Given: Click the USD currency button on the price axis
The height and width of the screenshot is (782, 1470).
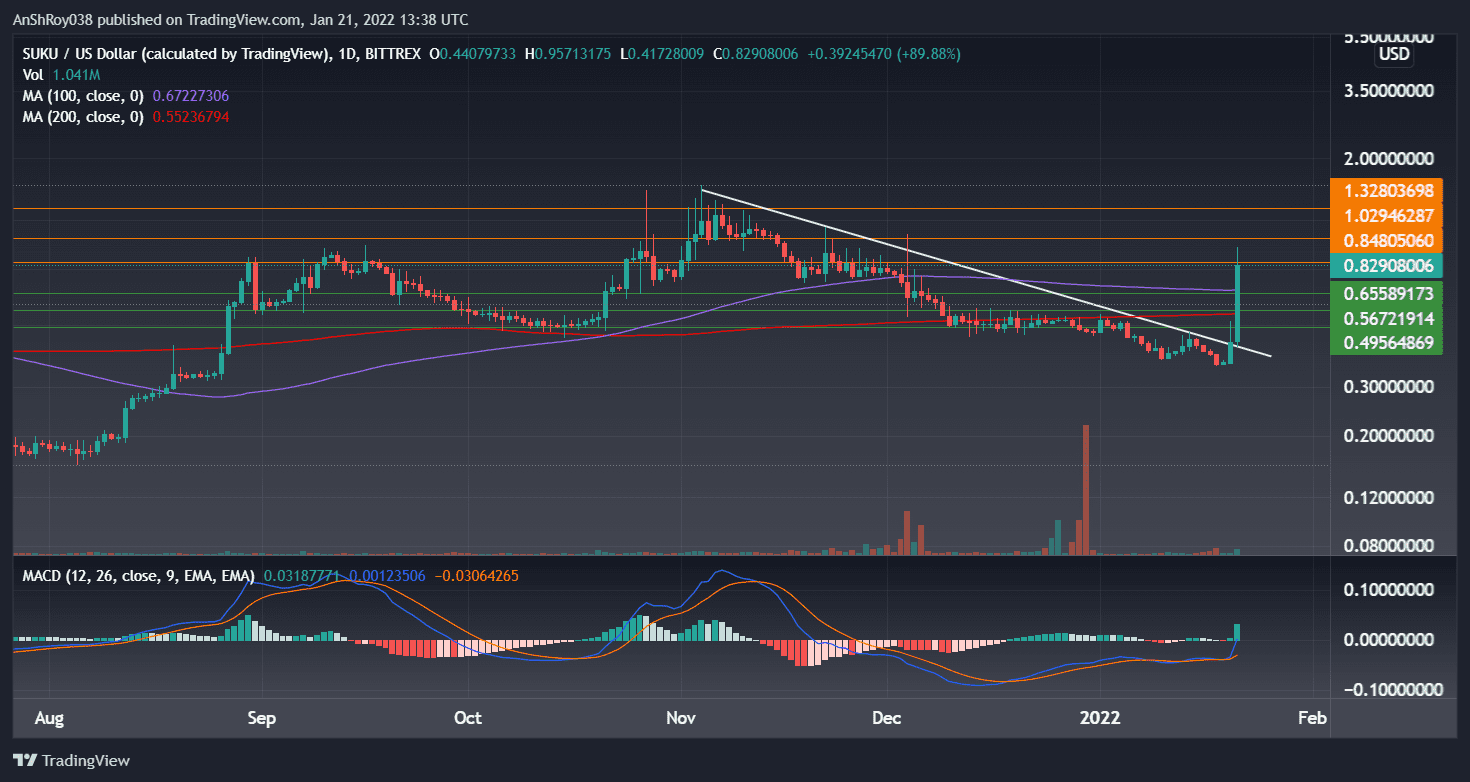Looking at the screenshot, I should point(1393,56).
